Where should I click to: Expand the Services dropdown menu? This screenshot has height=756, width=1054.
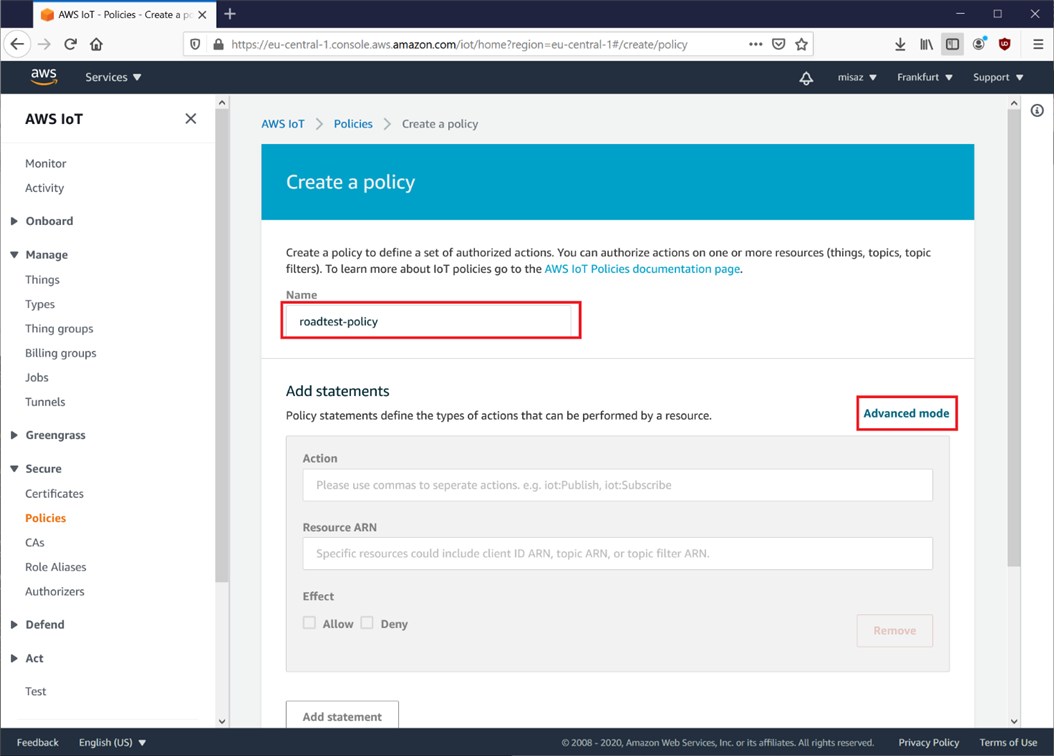coord(113,77)
